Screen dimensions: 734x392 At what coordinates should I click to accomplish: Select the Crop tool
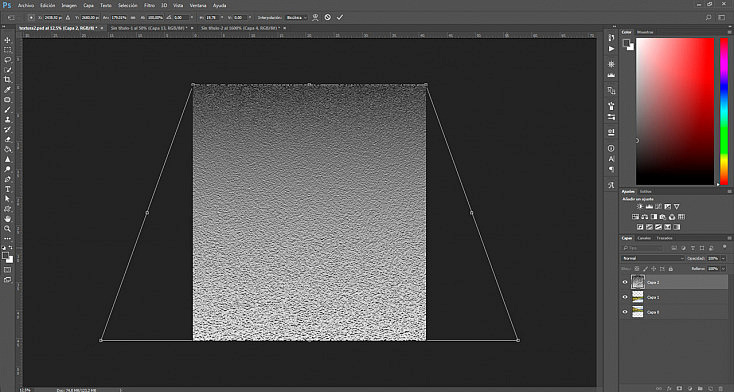coord(7,80)
